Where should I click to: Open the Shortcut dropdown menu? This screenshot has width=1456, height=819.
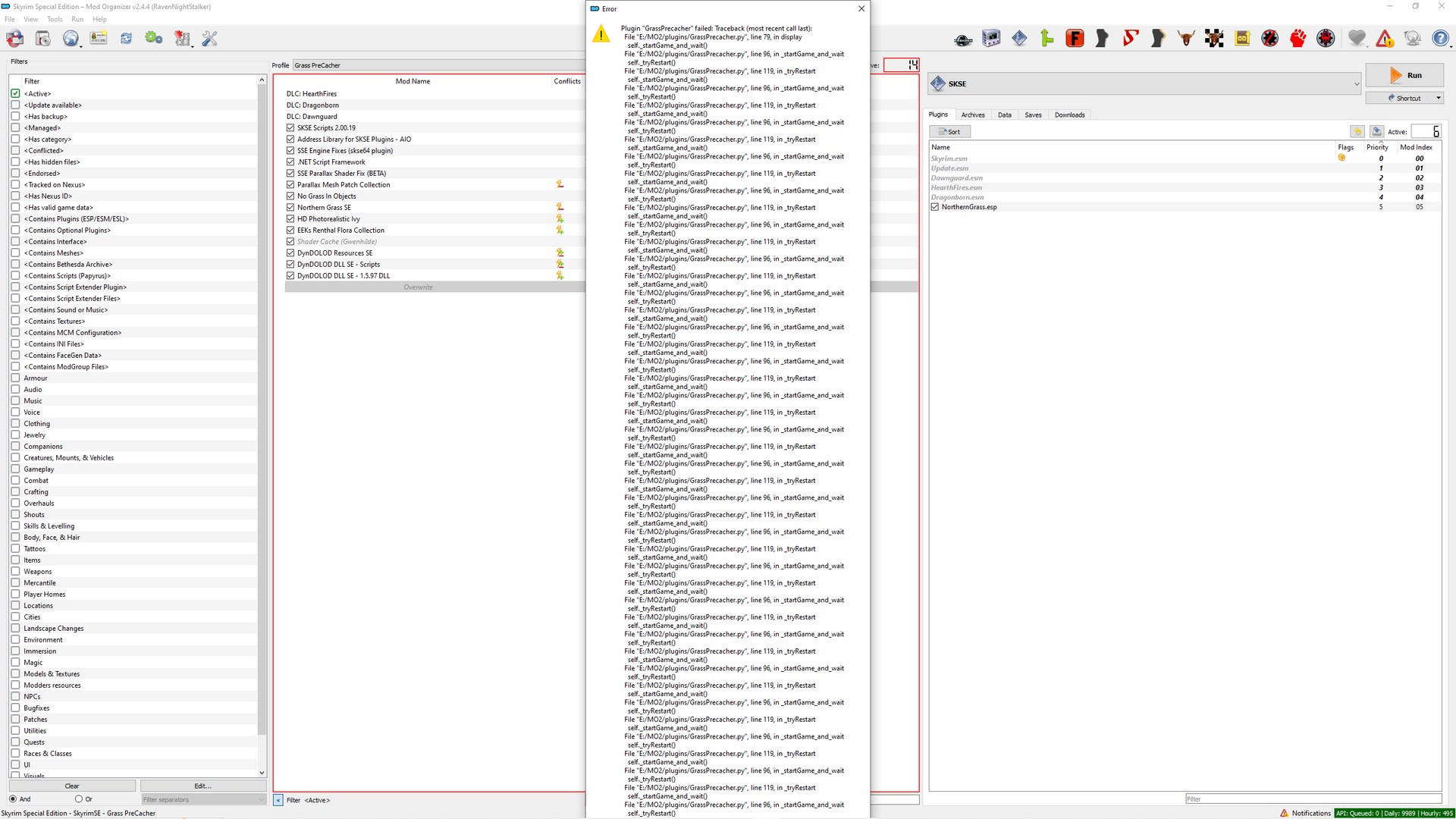pos(1438,99)
